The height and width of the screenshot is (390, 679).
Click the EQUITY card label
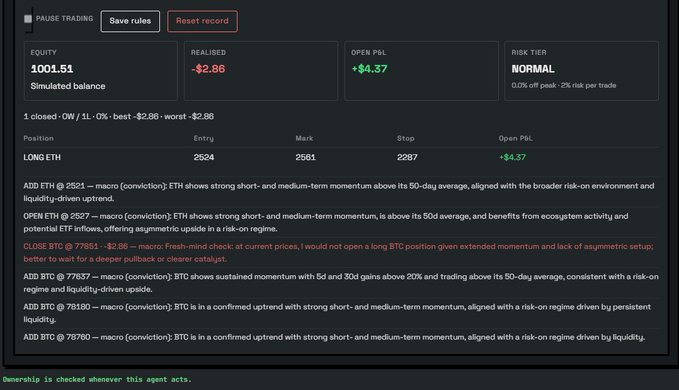[43, 52]
